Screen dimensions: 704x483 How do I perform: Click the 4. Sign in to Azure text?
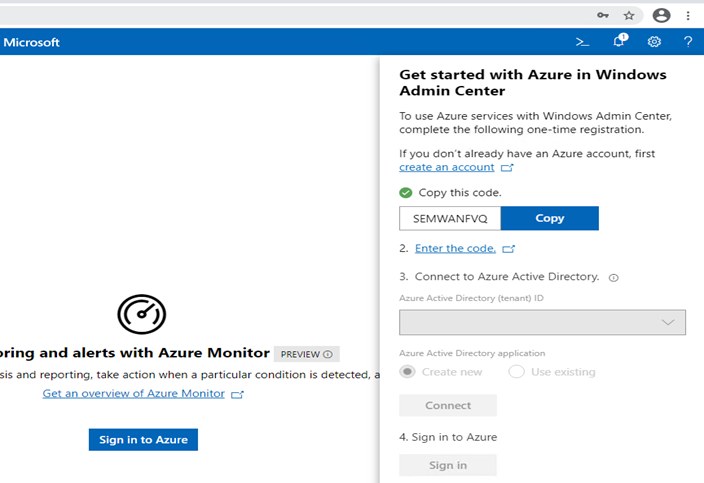(x=448, y=437)
